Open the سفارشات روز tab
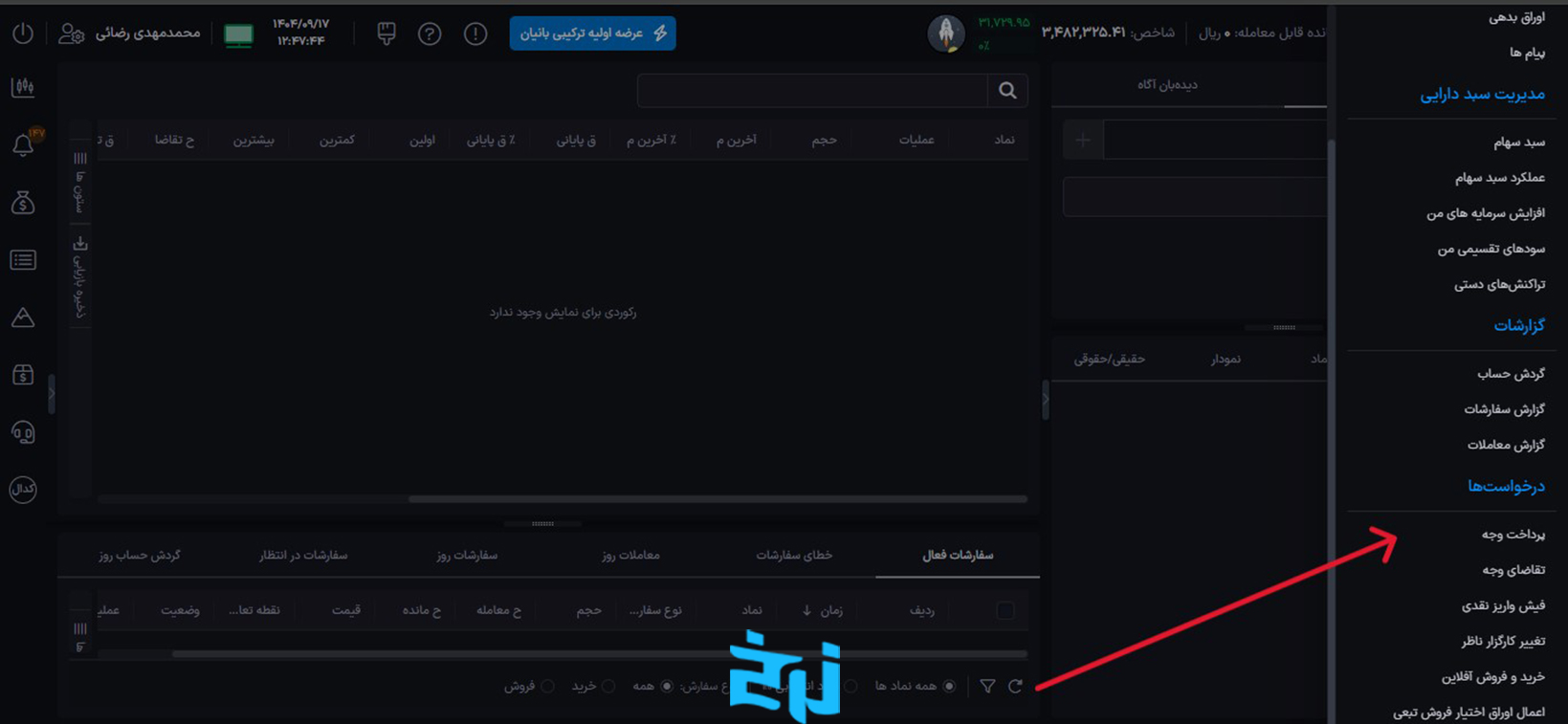This screenshot has width=1568, height=724. [x=467, y=555]
